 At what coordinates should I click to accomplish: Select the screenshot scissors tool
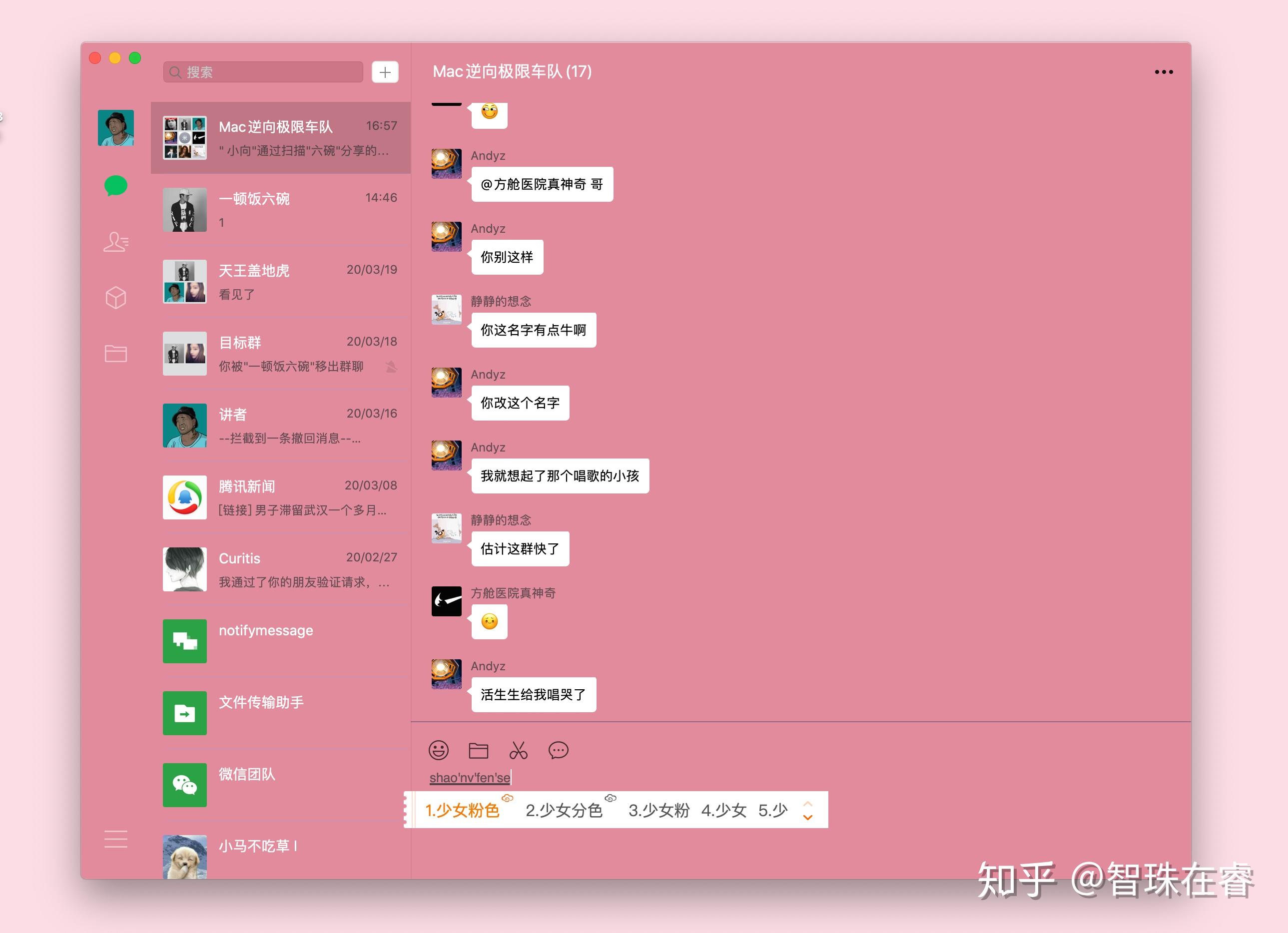pyautogui.click(x=520, y=750)
